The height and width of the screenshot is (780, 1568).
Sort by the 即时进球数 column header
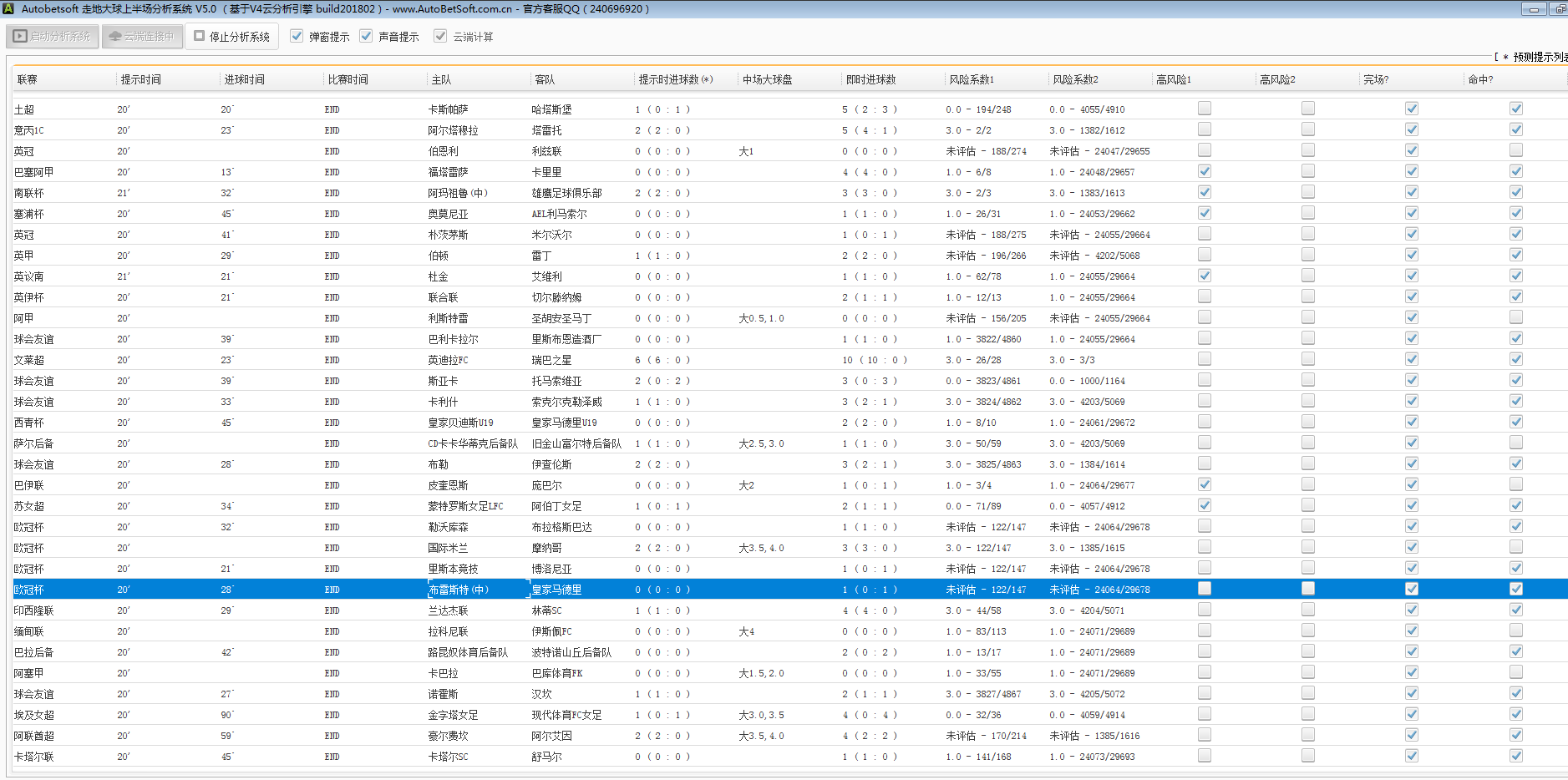(x=870, y=80)
